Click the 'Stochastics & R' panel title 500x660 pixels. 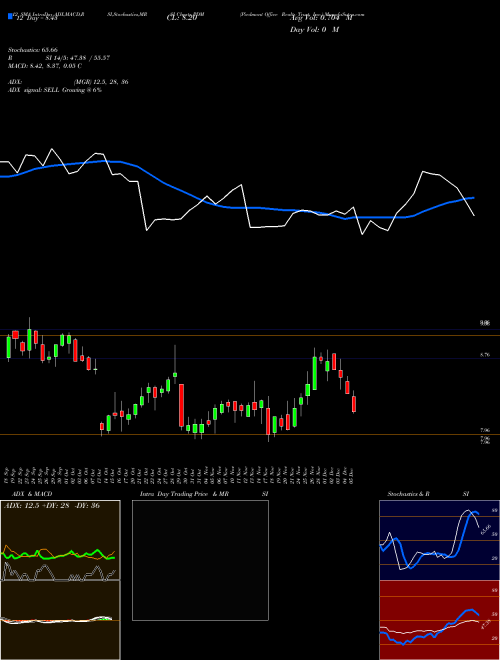point(408,494)
